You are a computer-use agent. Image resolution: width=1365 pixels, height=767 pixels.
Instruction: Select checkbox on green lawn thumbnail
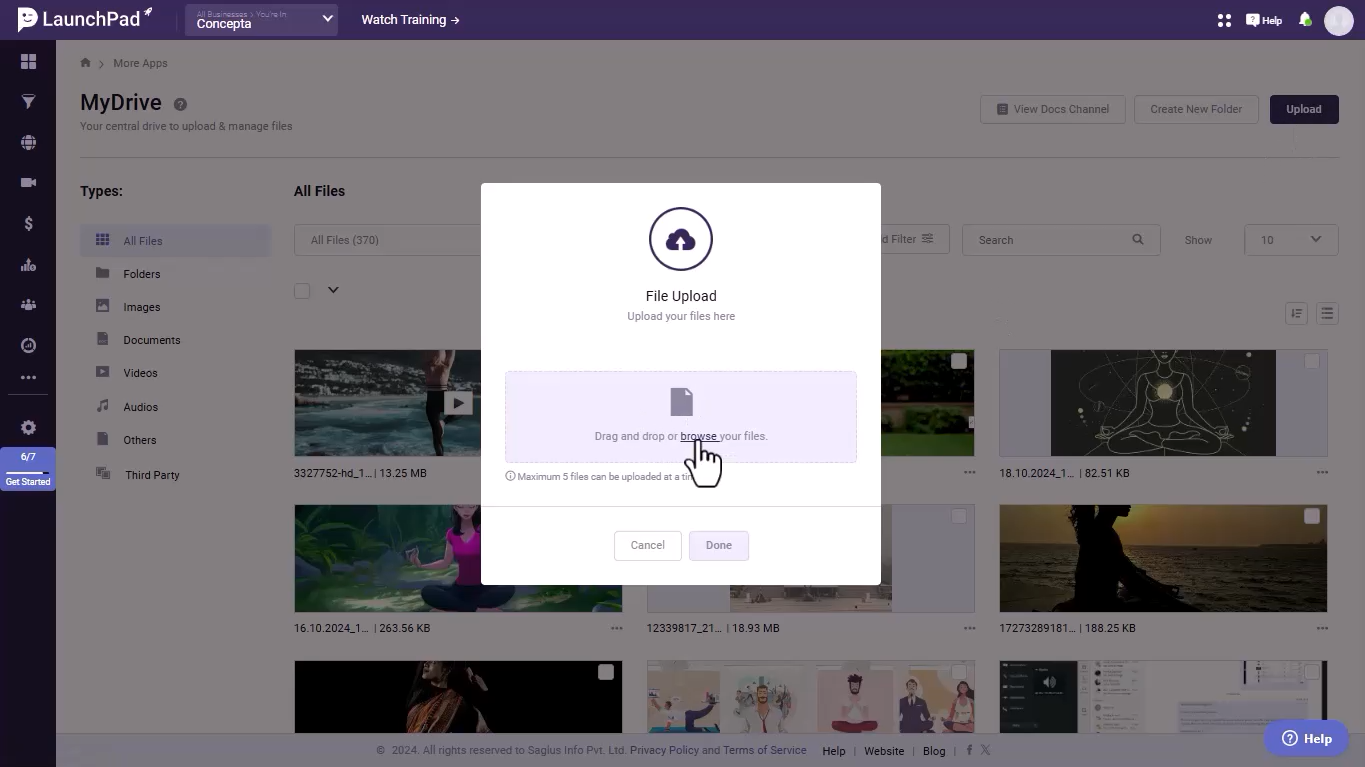958,361
